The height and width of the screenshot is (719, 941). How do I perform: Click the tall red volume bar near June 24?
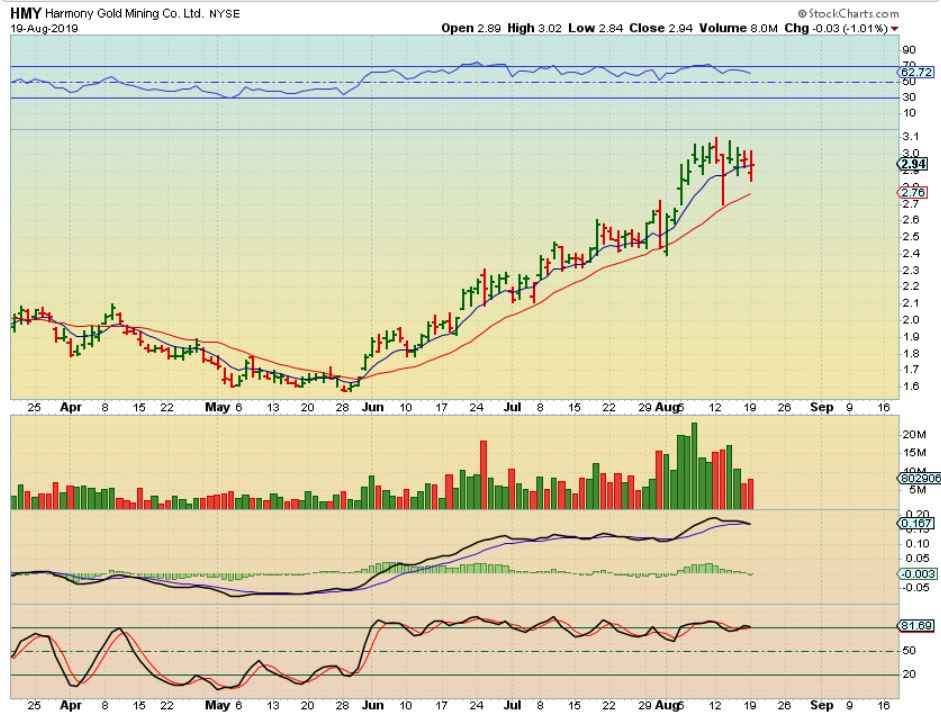pyautogui.click(x=483, y=475)
